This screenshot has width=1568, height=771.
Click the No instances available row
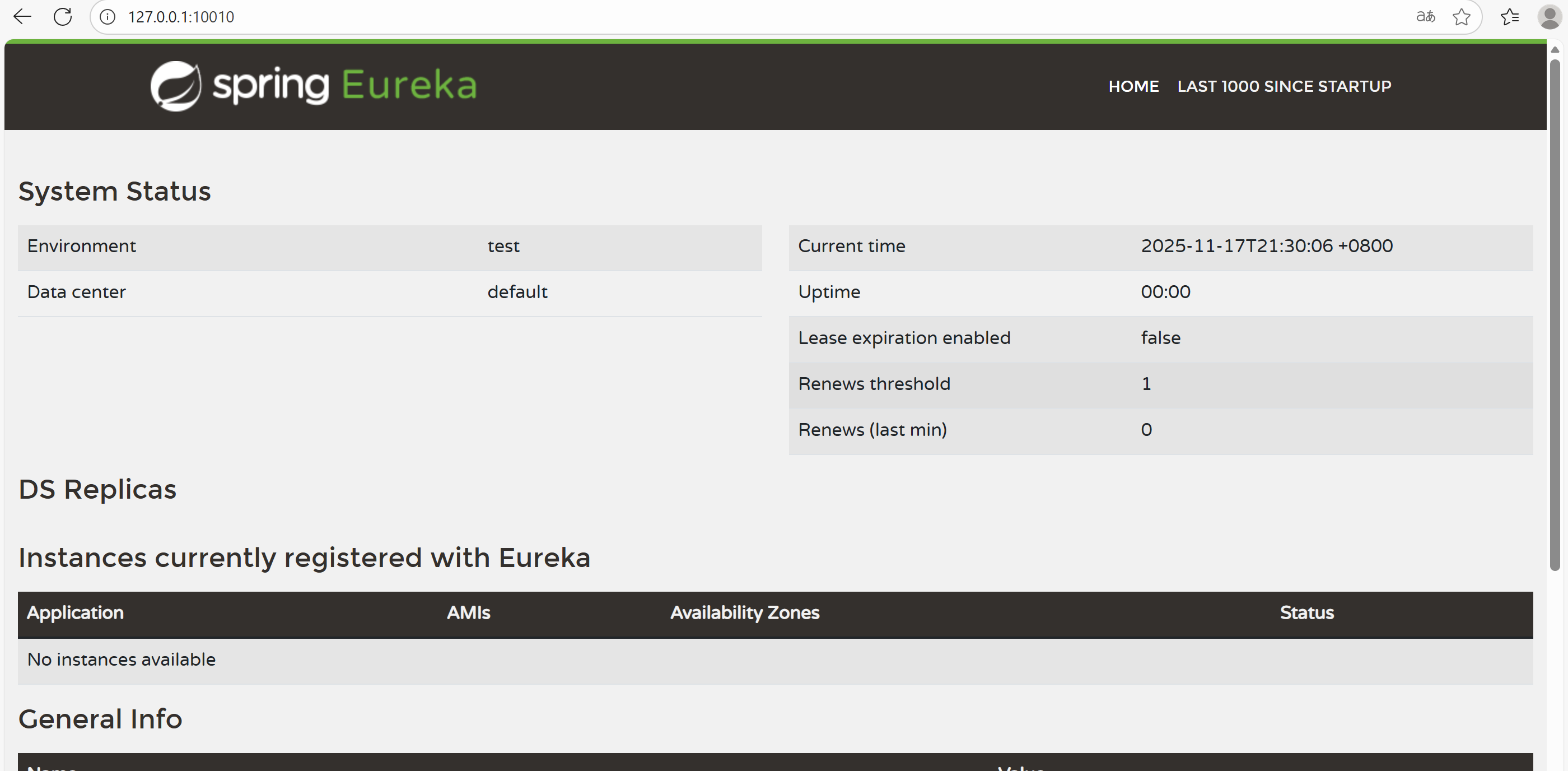pyautogui.click(x=122, y=659)
